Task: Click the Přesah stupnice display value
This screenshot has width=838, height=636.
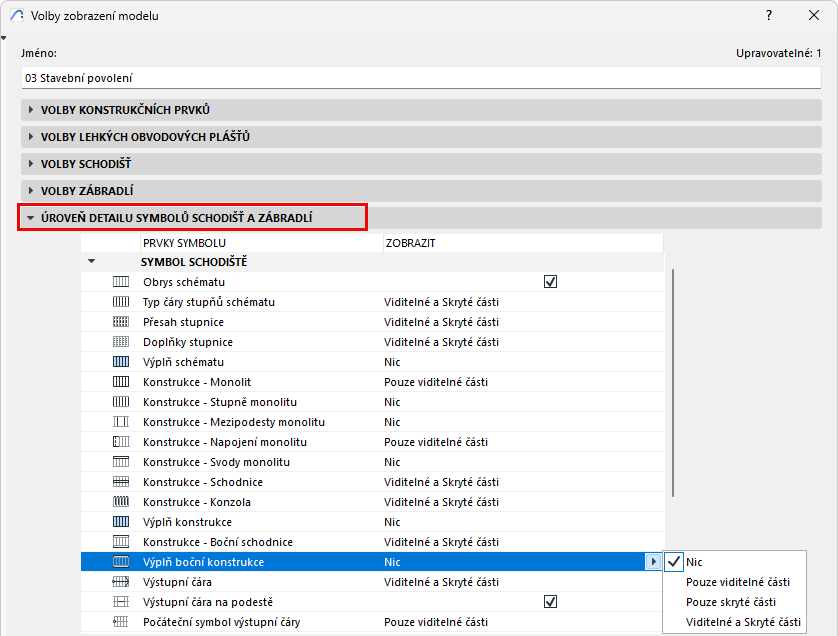Action: [441, 322]
